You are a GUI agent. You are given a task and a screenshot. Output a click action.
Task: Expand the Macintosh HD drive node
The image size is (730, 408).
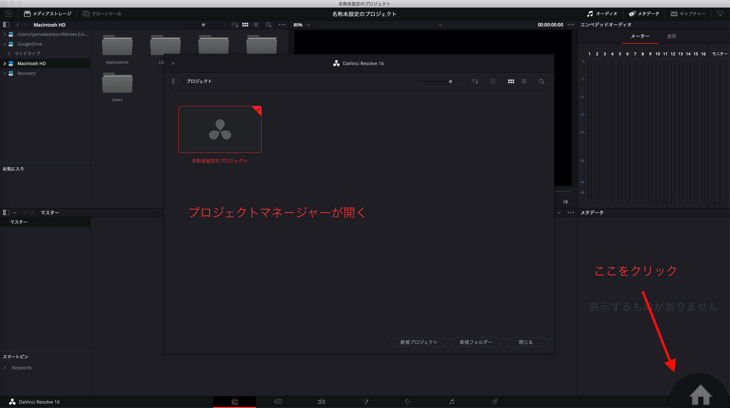coord(5,63)
